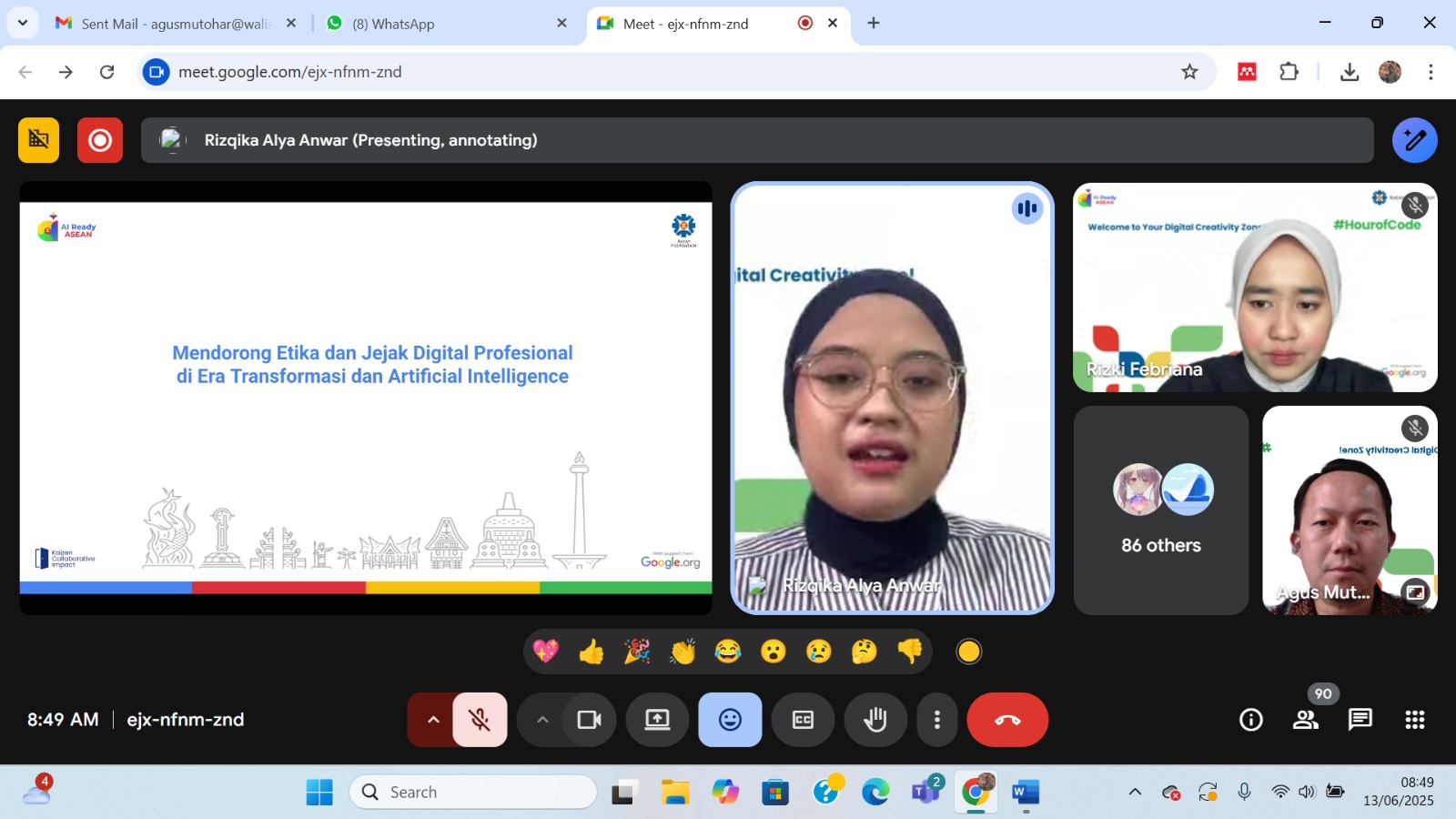This screenshot has height=819, width=1456.
Task: Expand video settings chevron beside camera
Action: (542, 720)
